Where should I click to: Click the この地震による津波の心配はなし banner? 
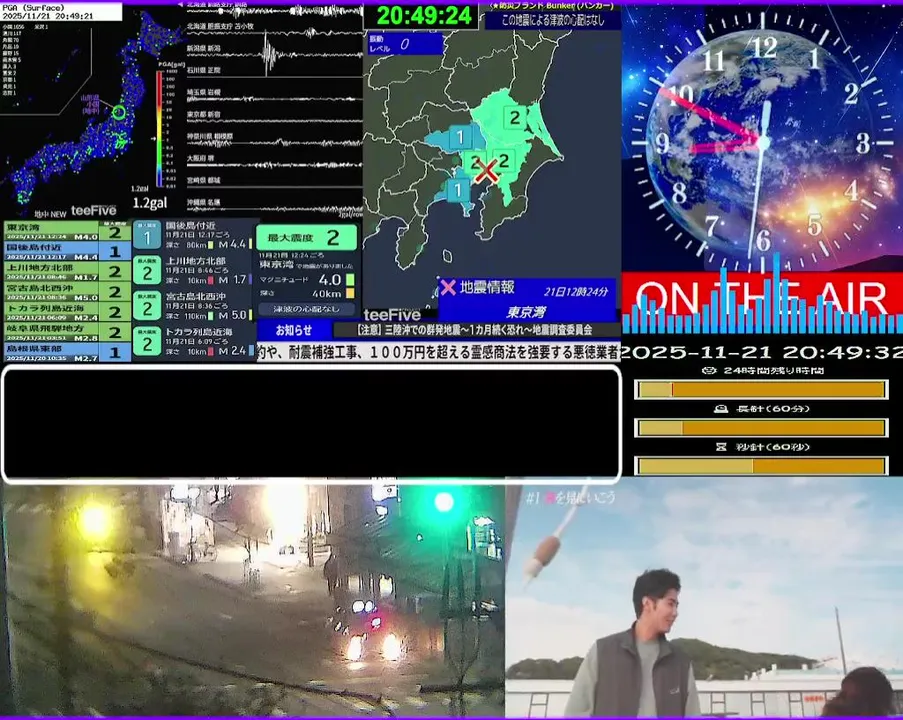coord(552,20)
